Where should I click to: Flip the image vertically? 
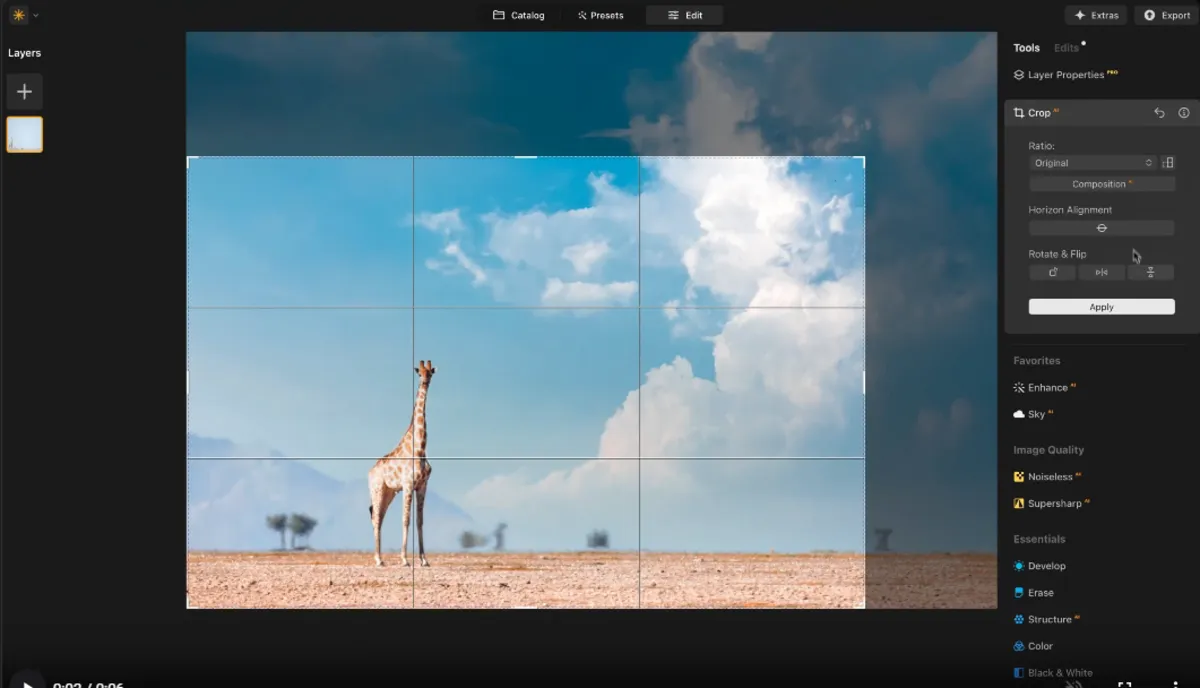[x=1151, y=271]
